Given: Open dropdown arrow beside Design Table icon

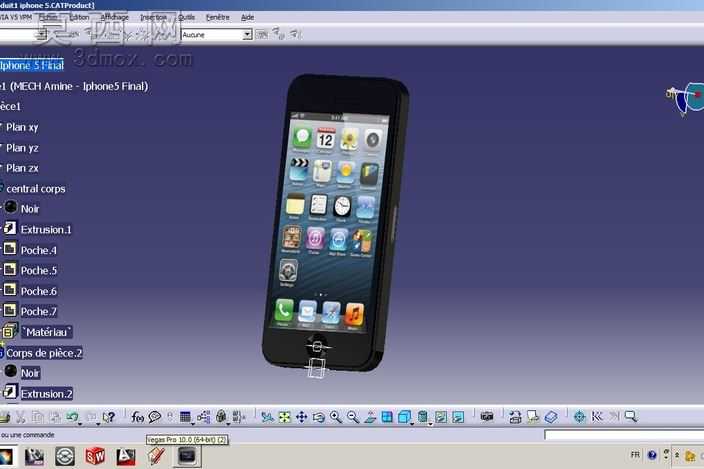Looking at the screenshot, I should 193,423.
